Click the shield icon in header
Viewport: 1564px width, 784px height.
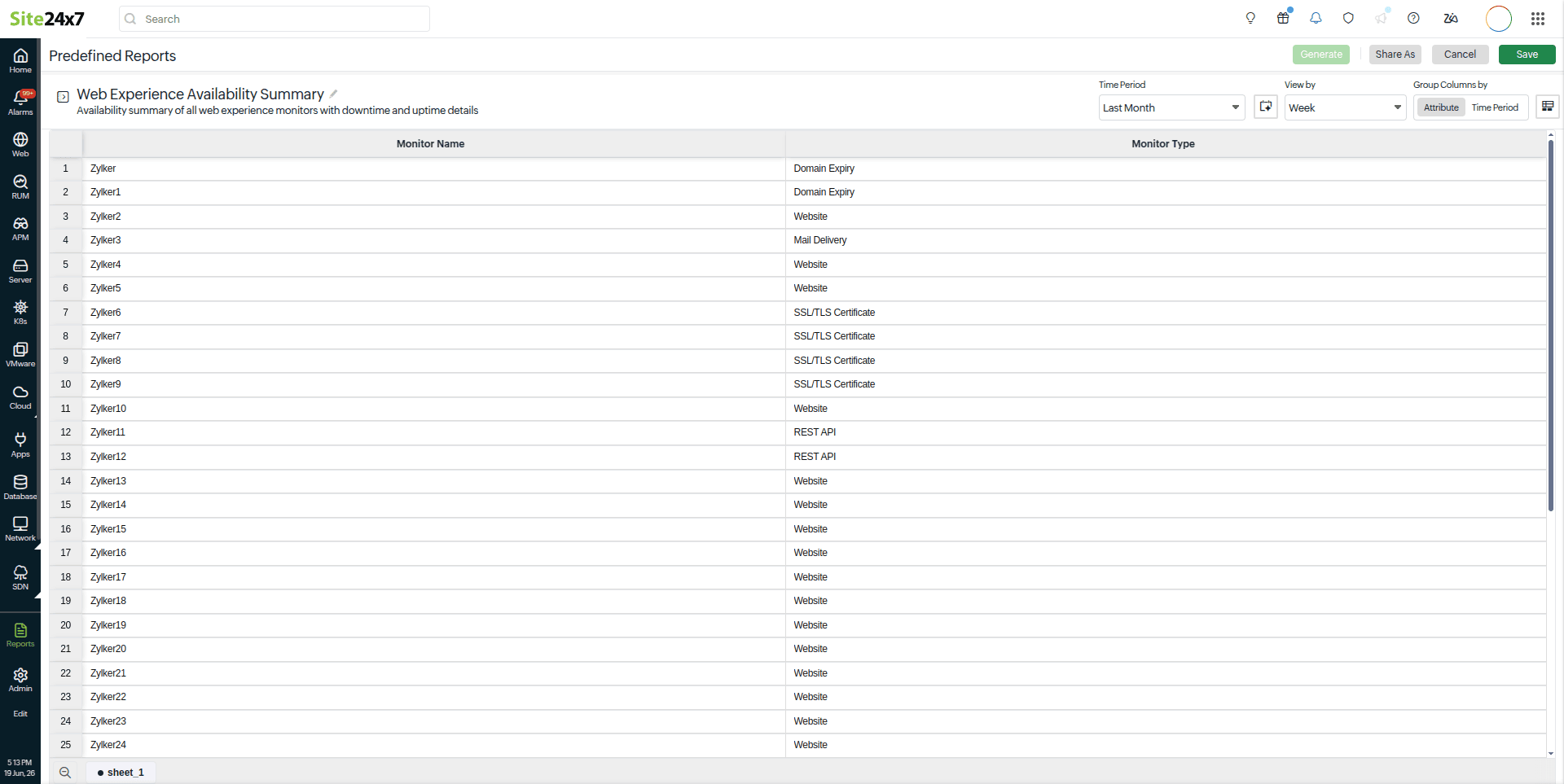tap(1348, 18)
